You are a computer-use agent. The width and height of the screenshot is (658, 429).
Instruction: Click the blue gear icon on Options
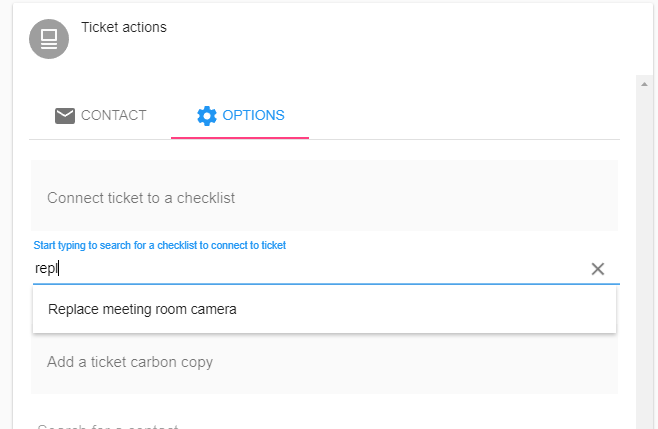pos(206,115)
